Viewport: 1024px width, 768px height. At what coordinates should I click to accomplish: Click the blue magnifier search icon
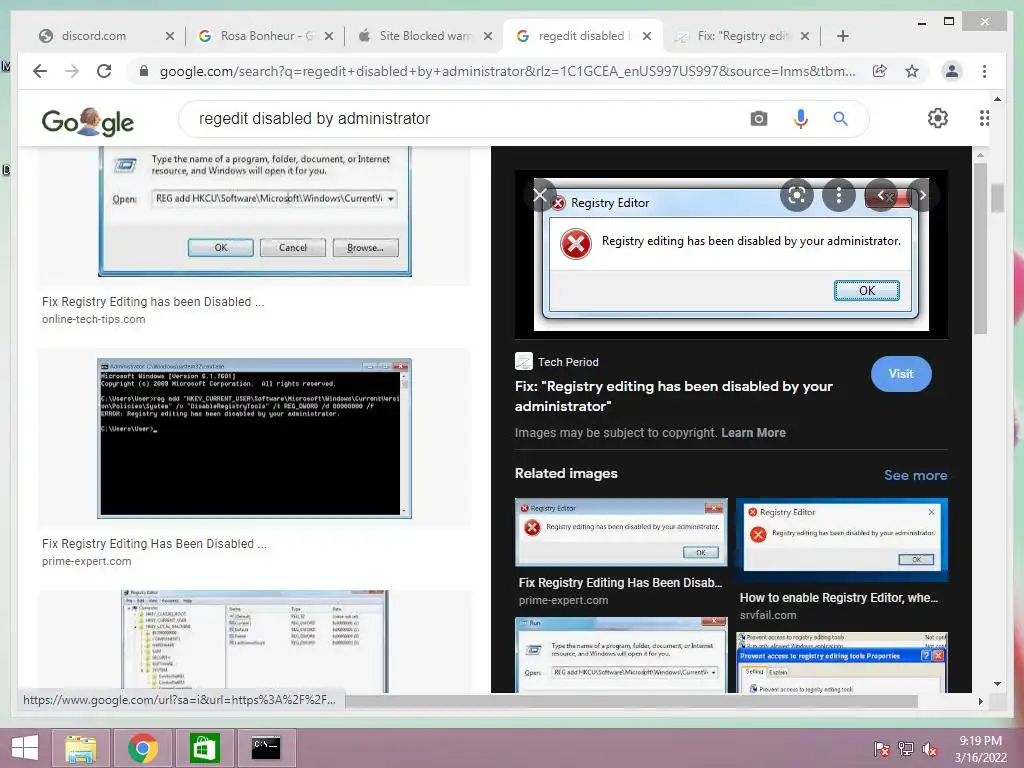pos(840,119)
